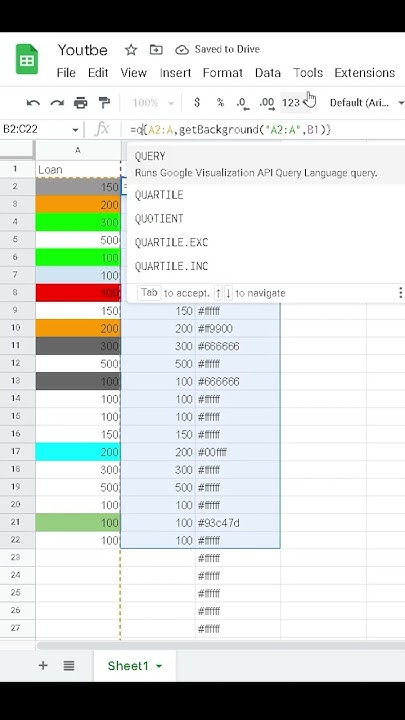Check the Saved to Drive cloud status icon
The height and width of the screenshot is (720, 405).
[x=182, y=50]
